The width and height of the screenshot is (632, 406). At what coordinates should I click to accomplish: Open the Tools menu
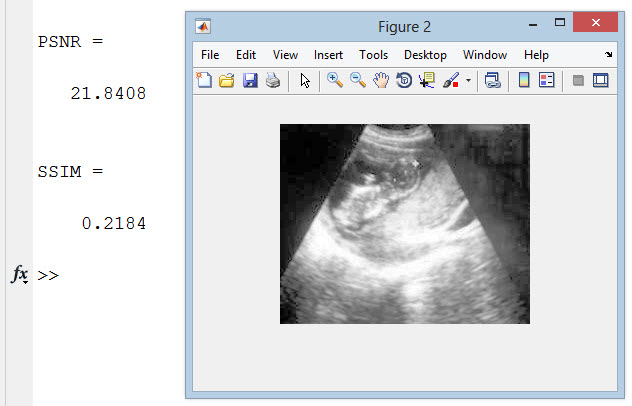click(x=373, y=55)
